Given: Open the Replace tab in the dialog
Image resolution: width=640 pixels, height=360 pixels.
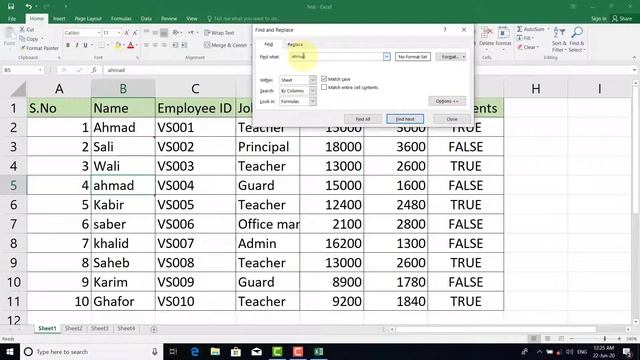Looking at the screenshot, I should 295,44.
